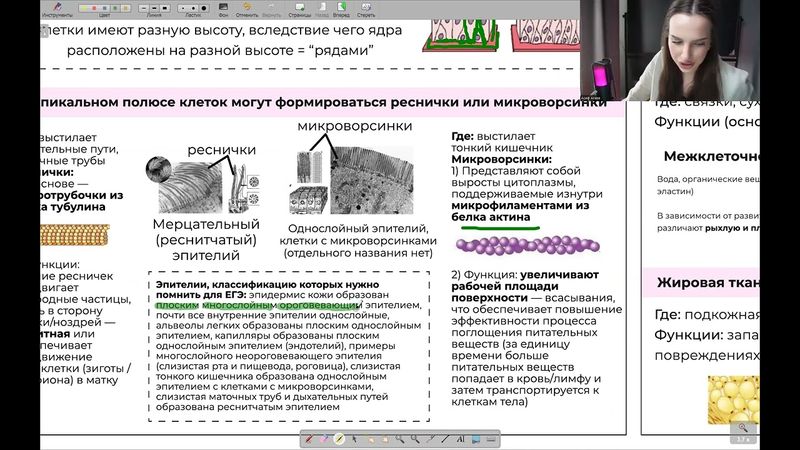Choose the large eraser size
The width and height of the screenshot is (800, 450).
204,8
